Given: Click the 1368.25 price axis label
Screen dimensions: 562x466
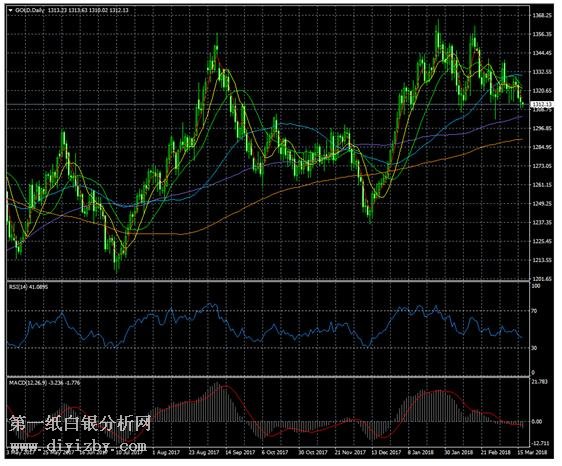Looking at the screenshot, I should 542,15.
